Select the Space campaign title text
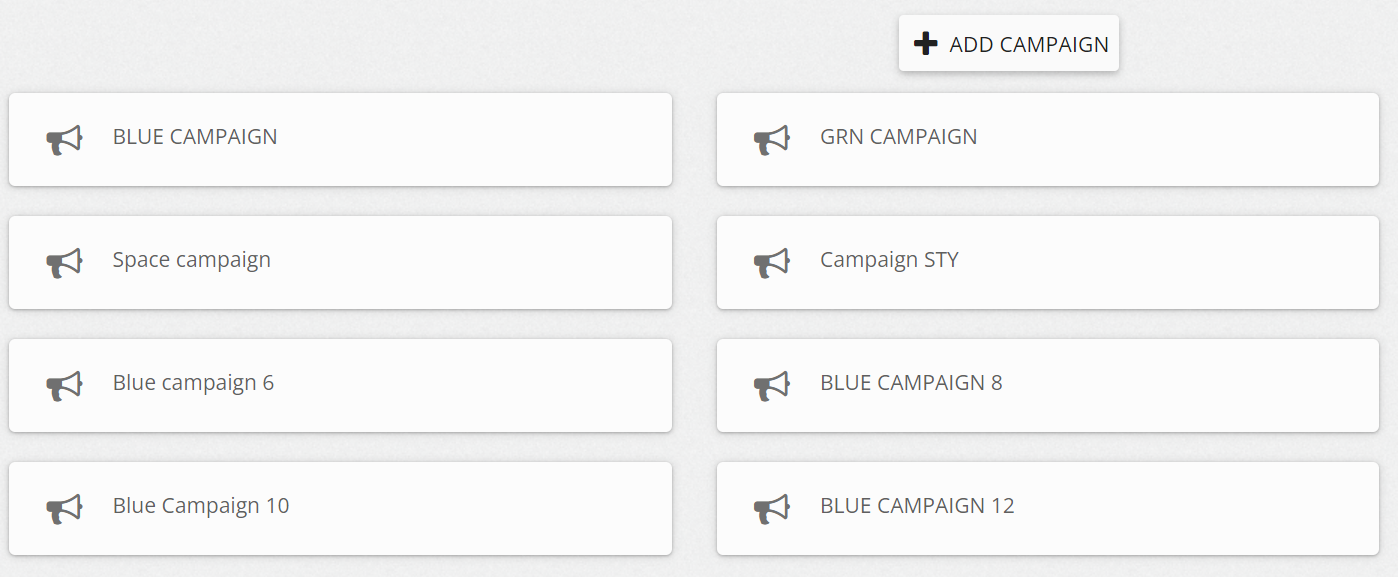 [191, 260]
